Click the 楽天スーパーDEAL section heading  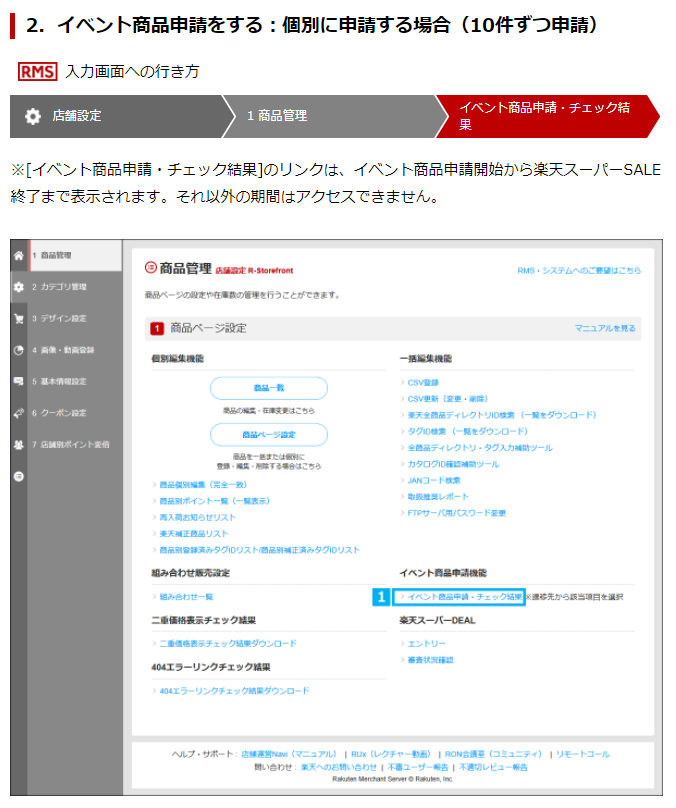tap(437, 620)
